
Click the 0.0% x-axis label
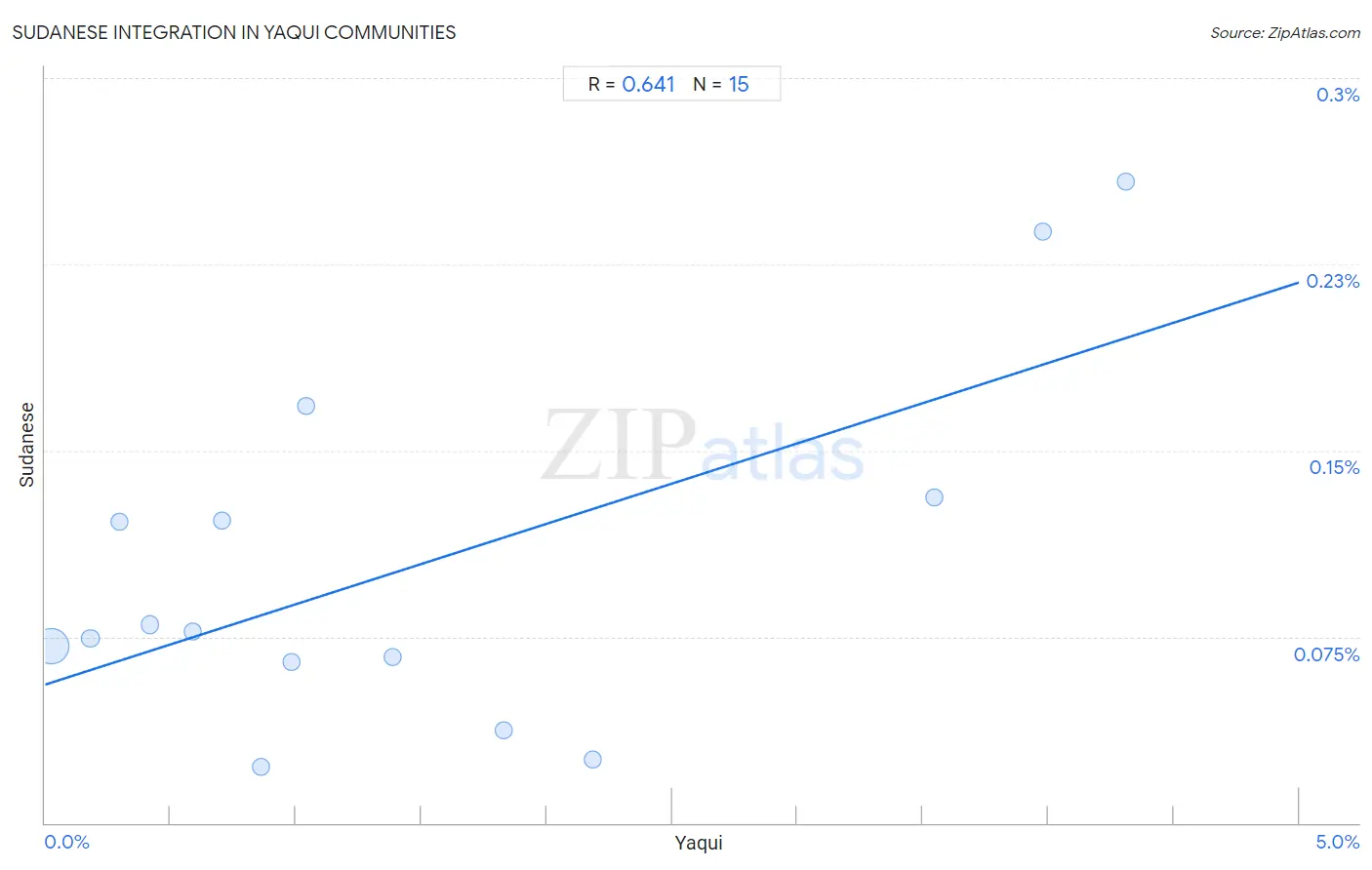67,842
